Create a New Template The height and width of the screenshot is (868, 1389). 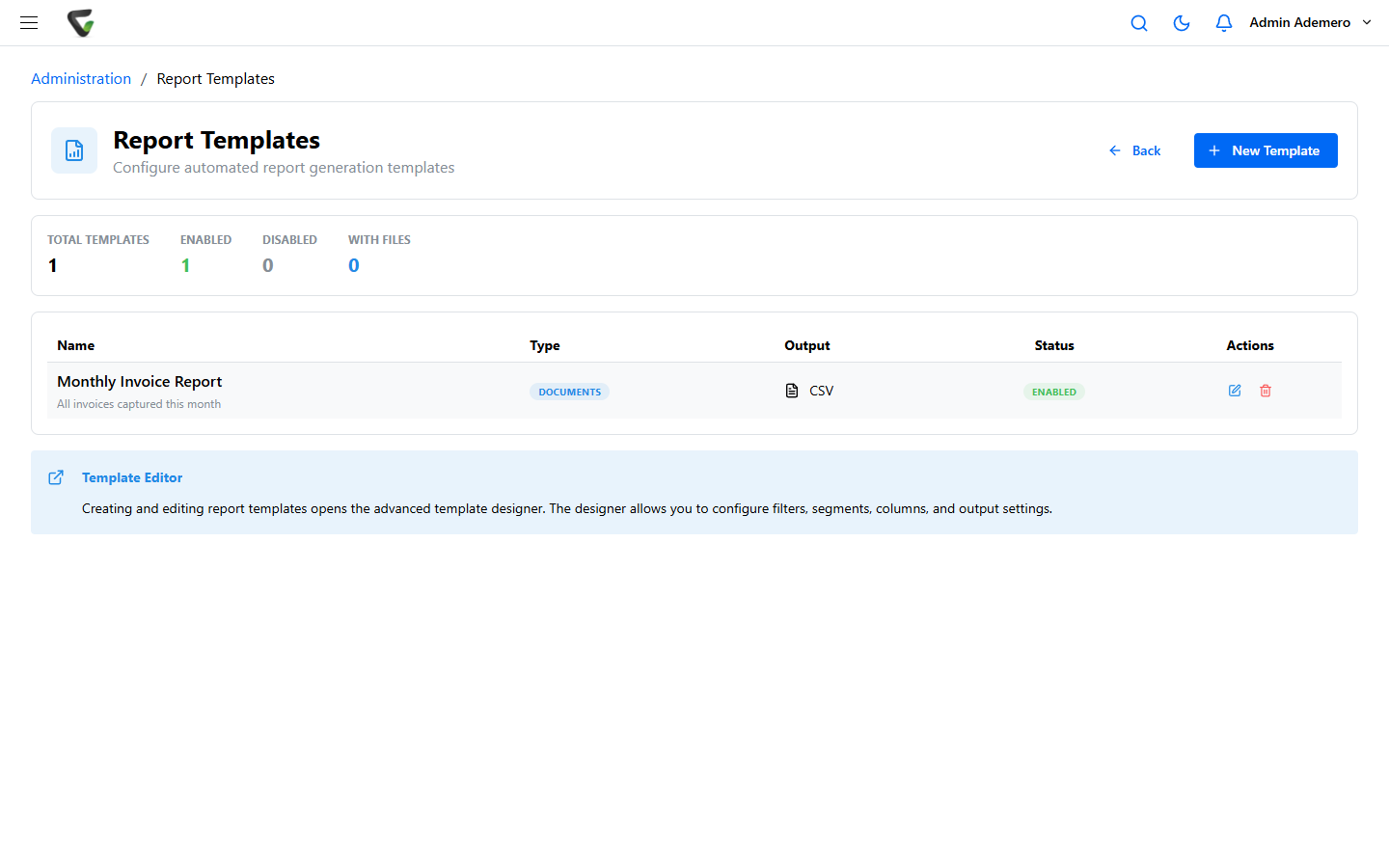pyautogui.click(x=1266, y=150)
